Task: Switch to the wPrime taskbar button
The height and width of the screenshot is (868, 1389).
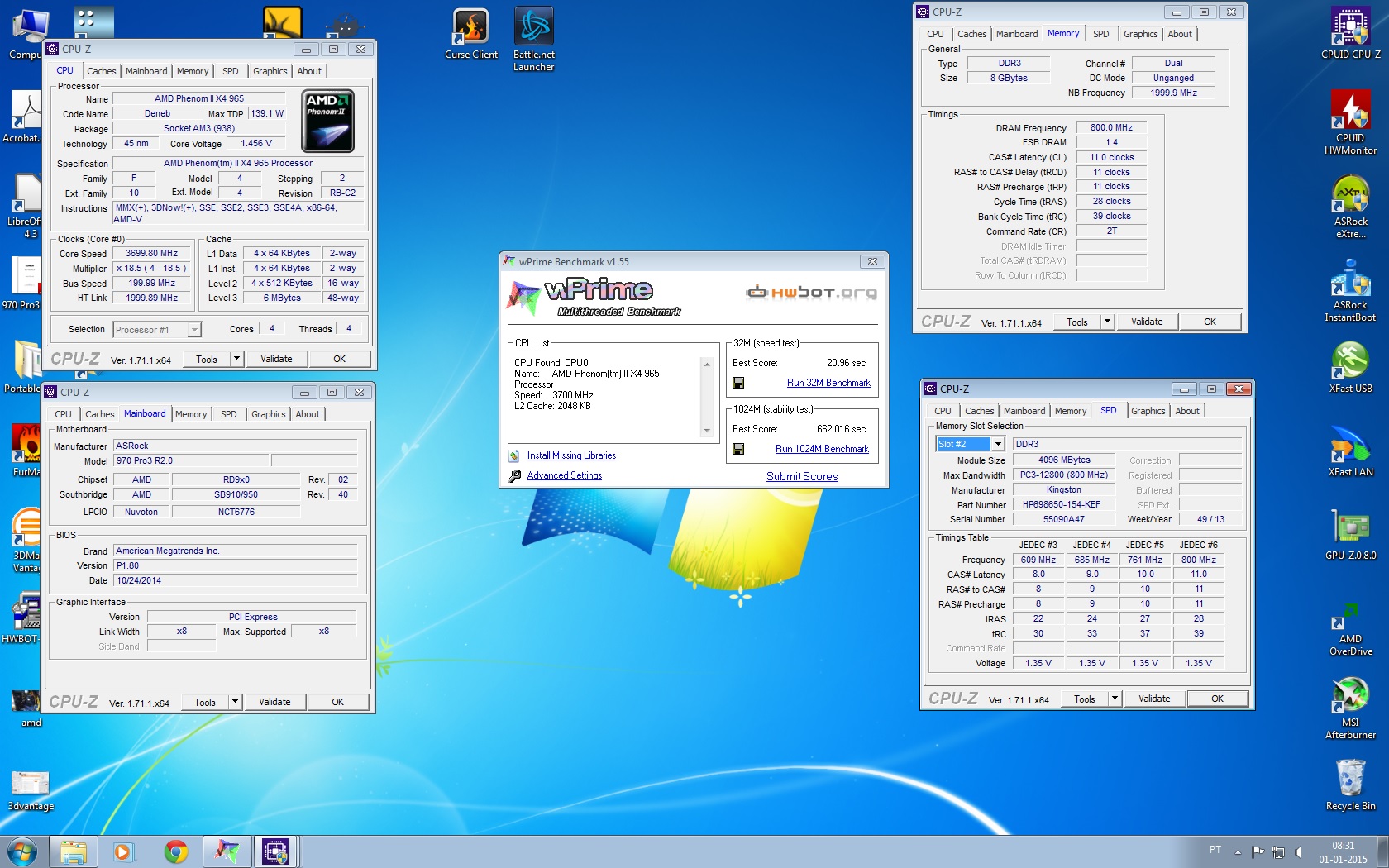Action: pyautogui.click(x=227, y=851)
